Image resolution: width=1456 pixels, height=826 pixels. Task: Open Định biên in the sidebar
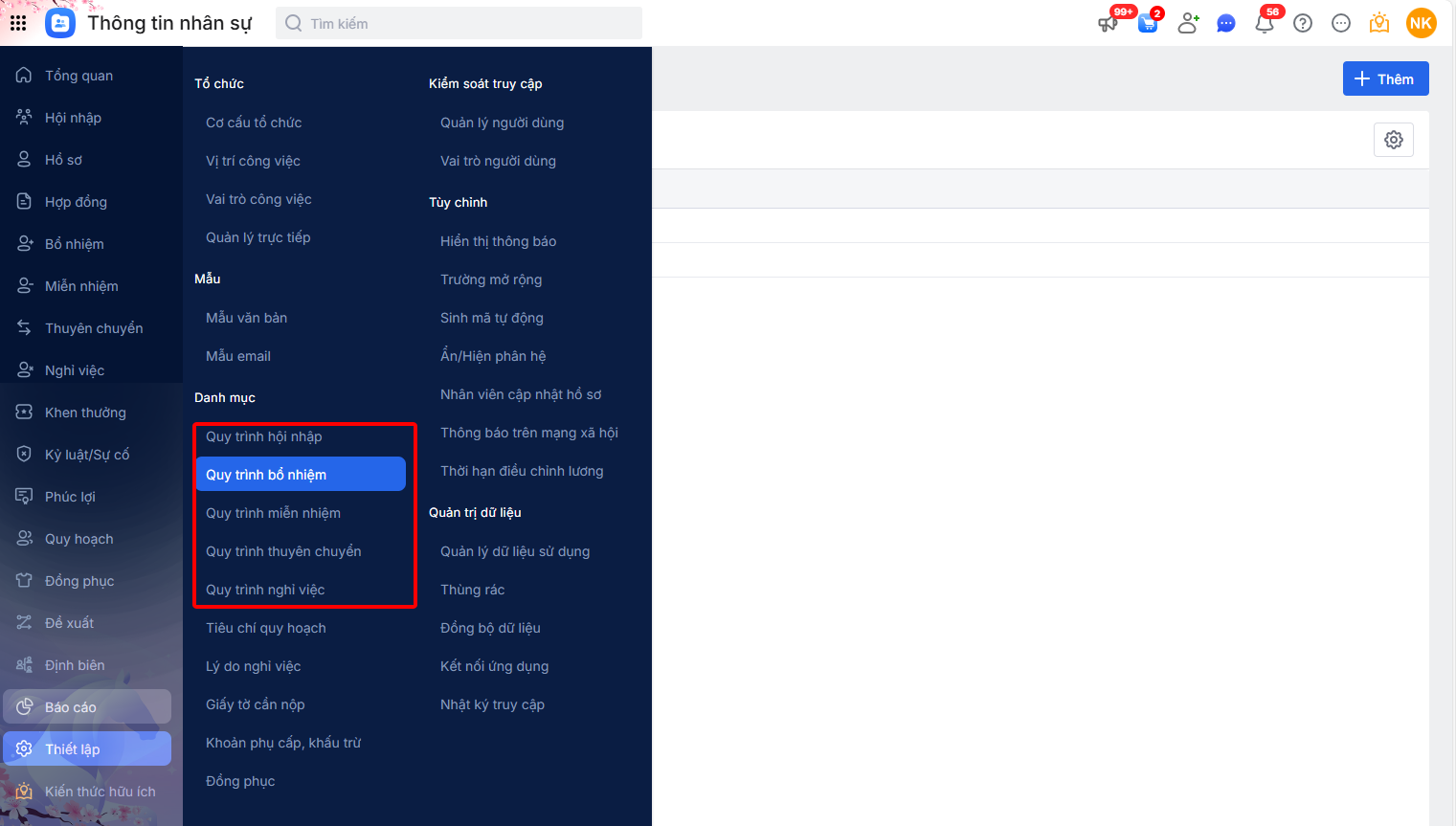[87, 665]
